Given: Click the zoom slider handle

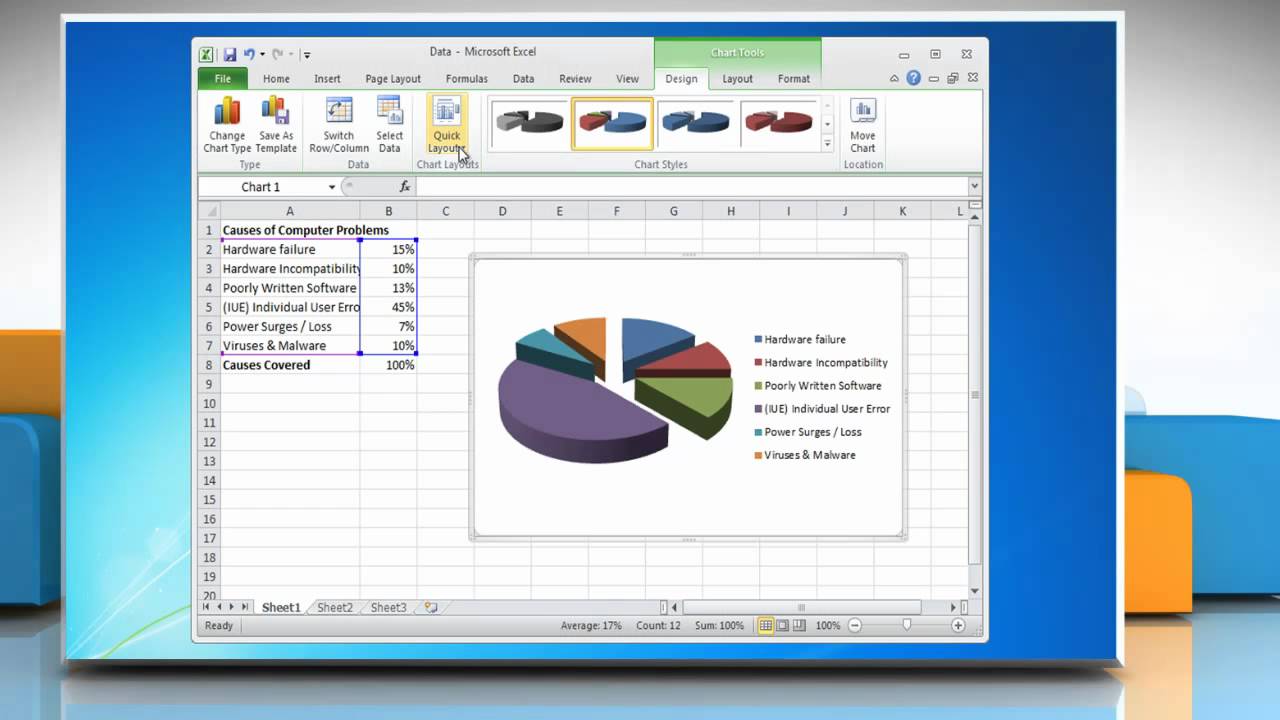Looking at the screenshot, I should click(x=907, y=626).
